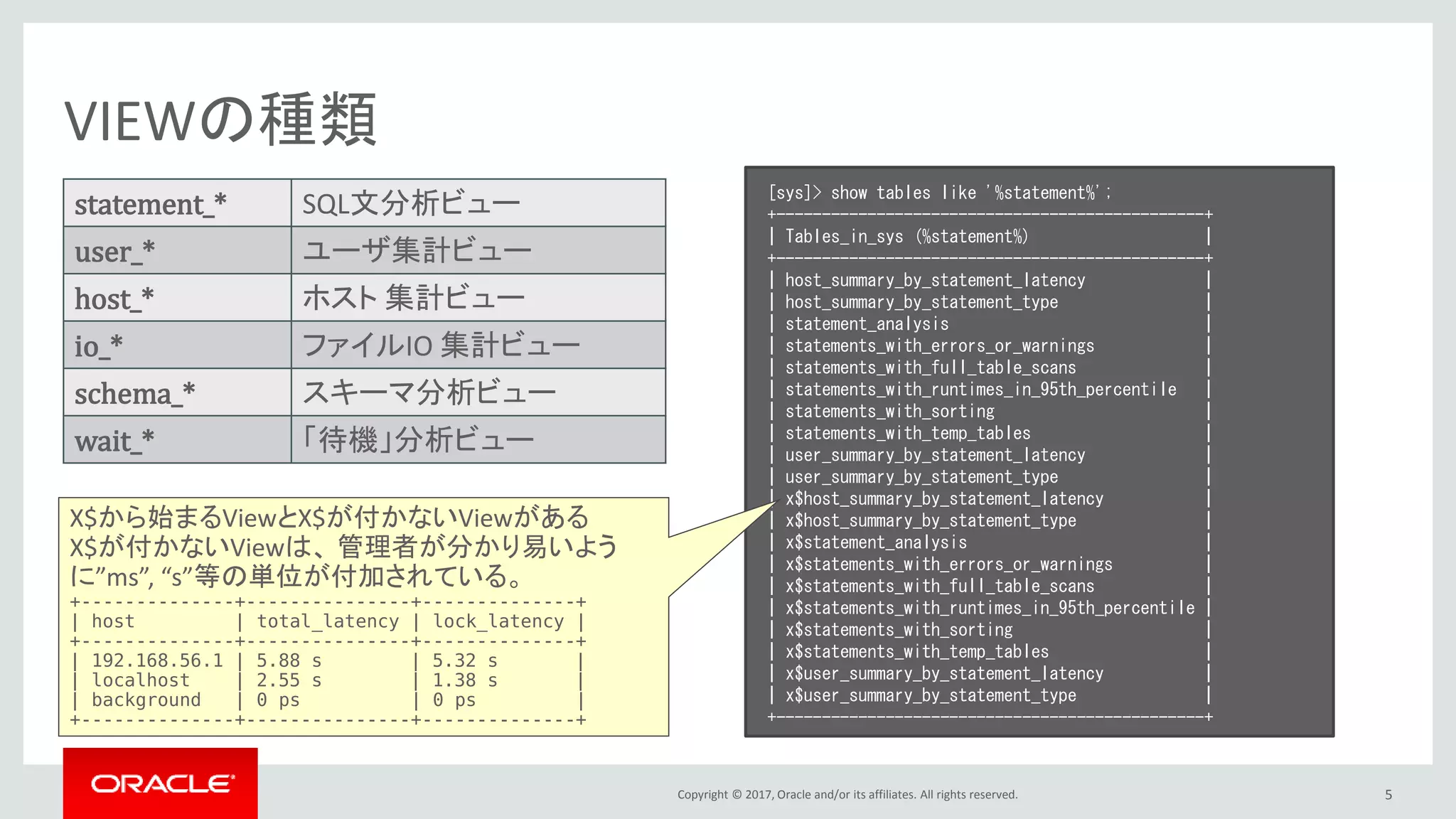Select x$user_summary_by_statement_type row
The width and height of the screenshot is (1456, 819).
point(931,695)
